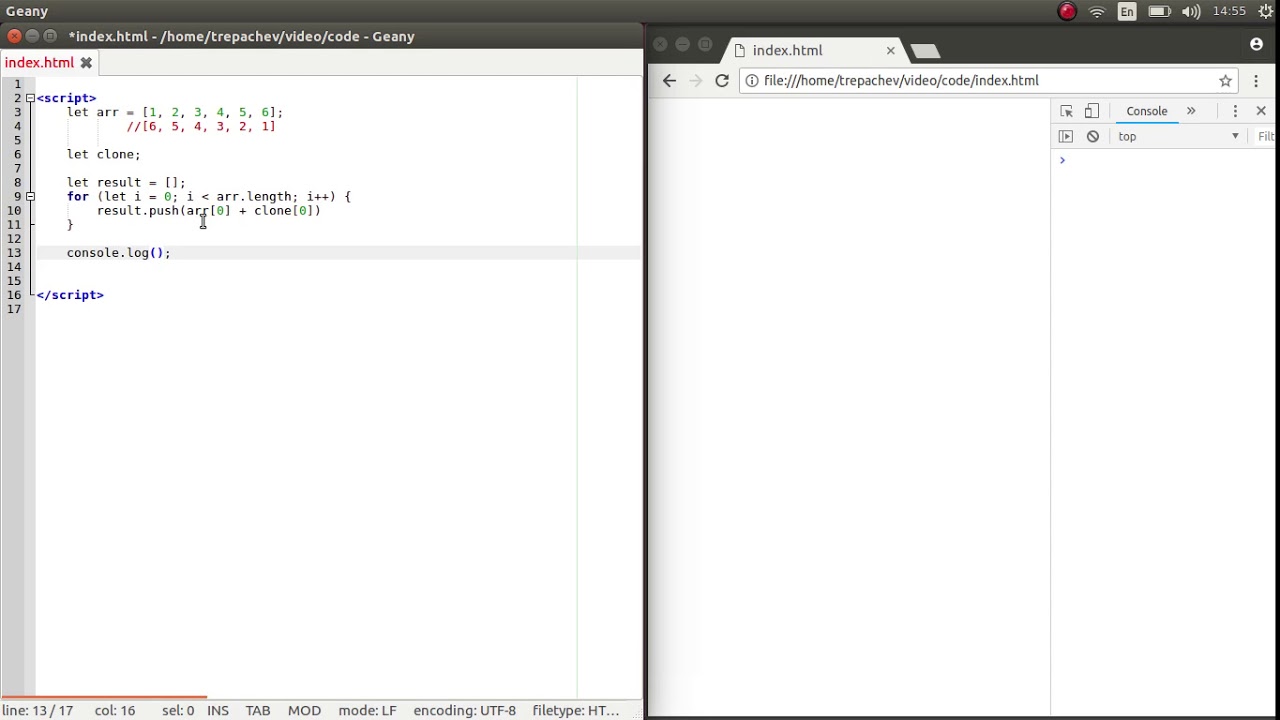1280x720 pixels.
Task: Click the let result = []; line
Action: click(126, 182)
